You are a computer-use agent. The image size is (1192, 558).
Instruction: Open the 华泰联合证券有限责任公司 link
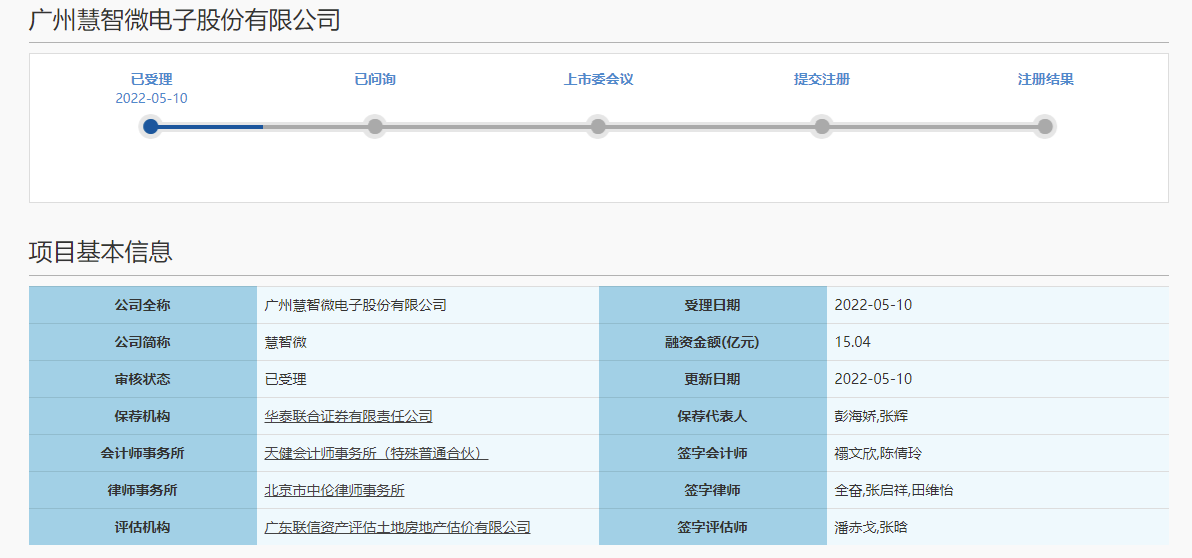coord(348,416)
